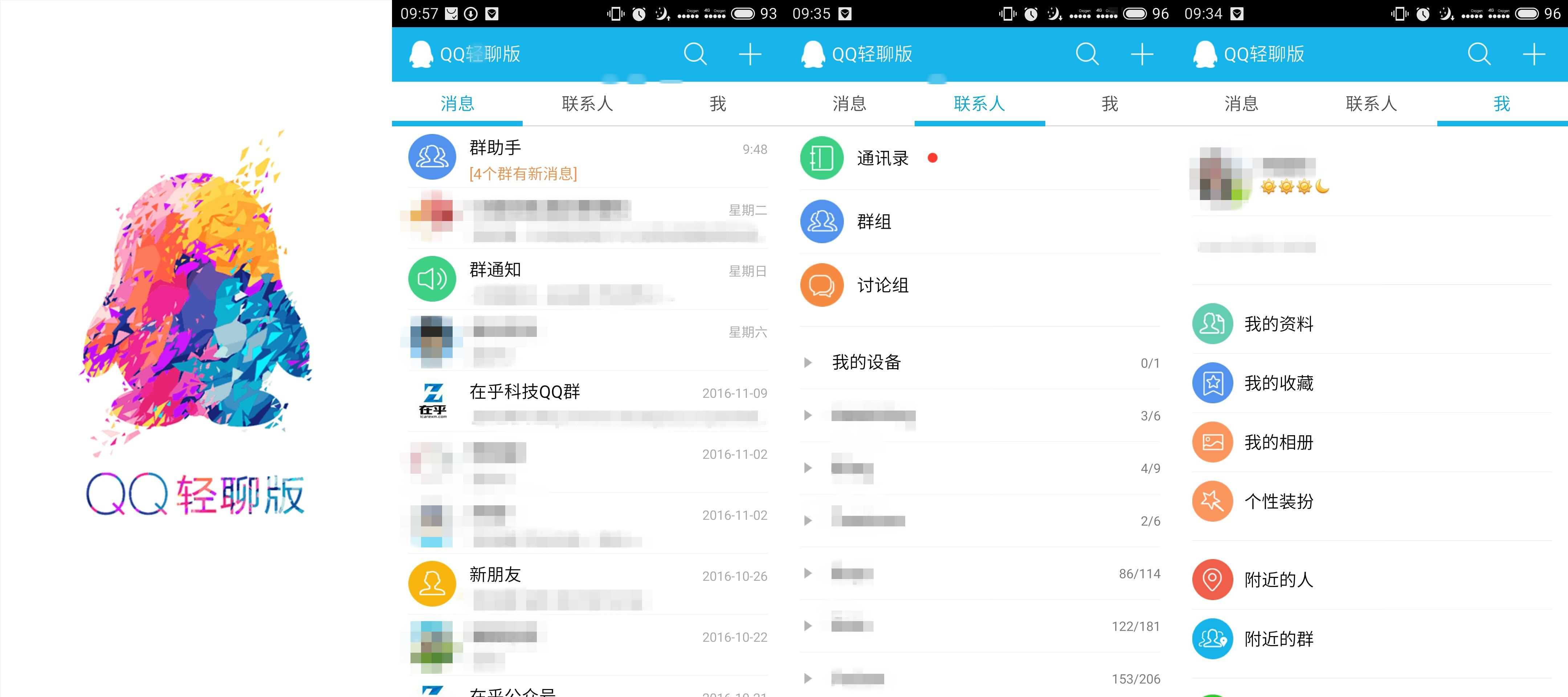Tap profile avatar on 我 screen
The width and height of the screenshot is (1568, 697).
click(x=1220, y=178)
